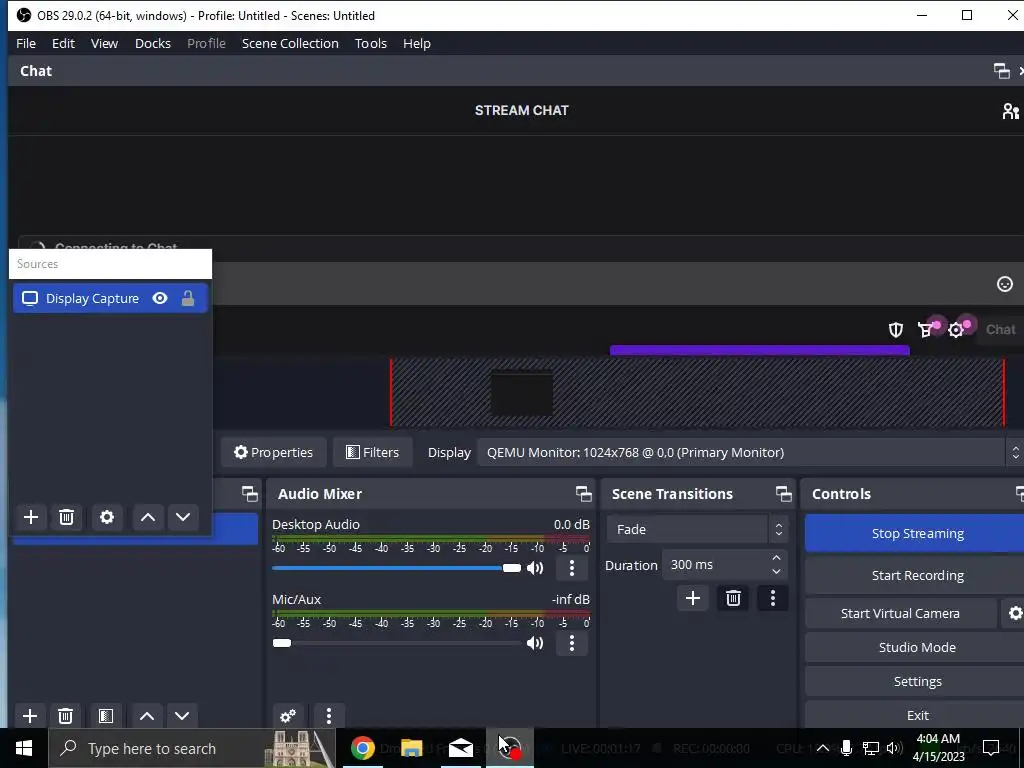Move scene up arrow
The height and width of the screenshot is (768, 1024).
click(147, 716)
